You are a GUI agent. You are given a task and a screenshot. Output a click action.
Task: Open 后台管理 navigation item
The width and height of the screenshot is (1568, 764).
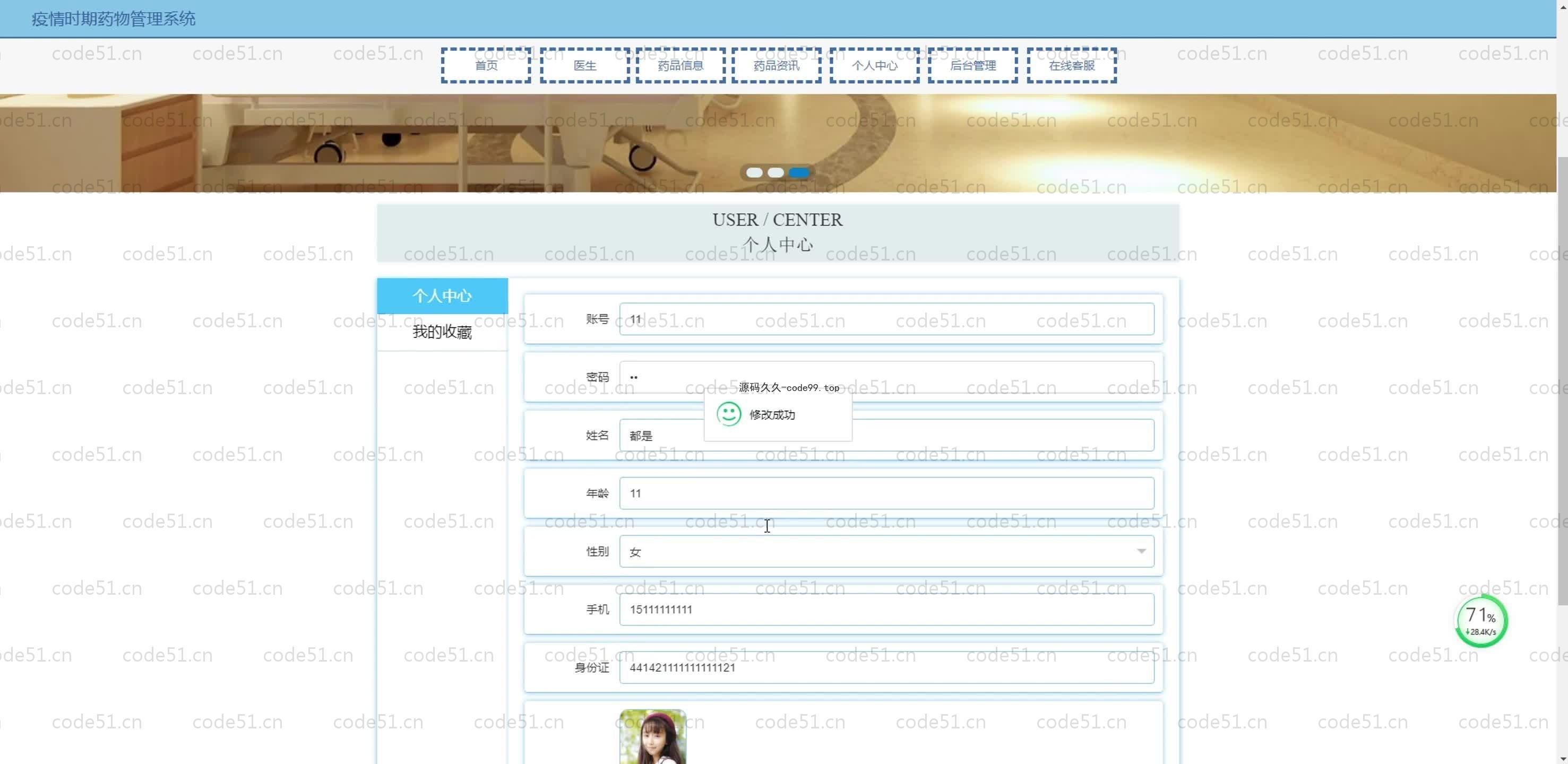click(x=972, y=65)
